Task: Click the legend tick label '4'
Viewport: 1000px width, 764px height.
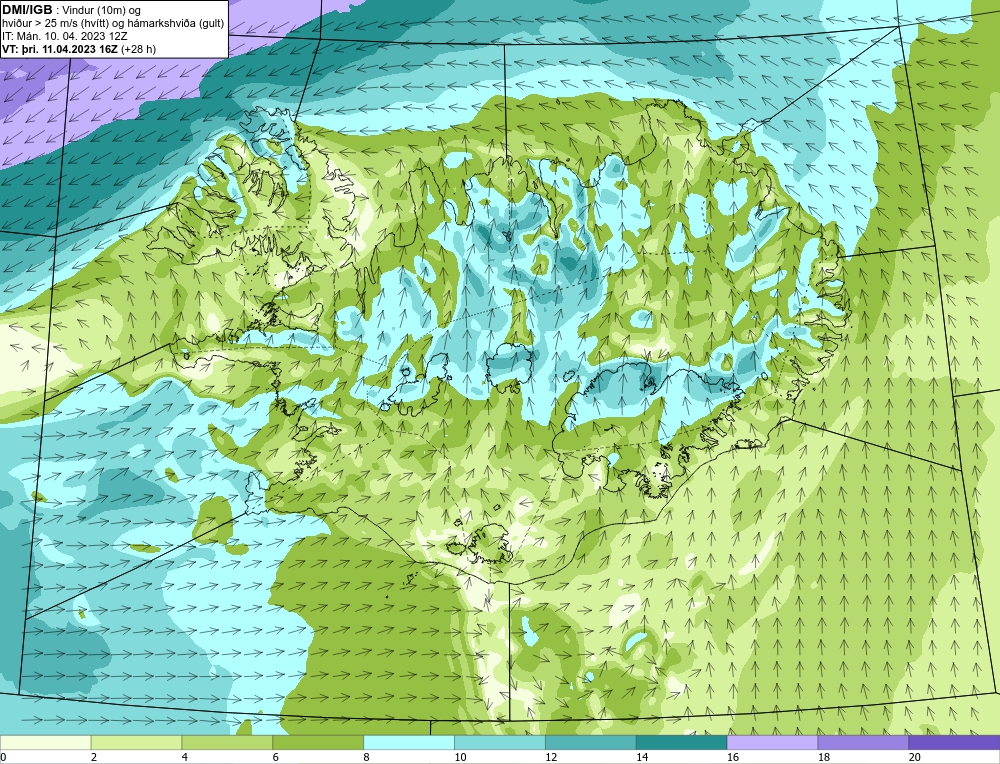Action: click(x=185, y=757)
